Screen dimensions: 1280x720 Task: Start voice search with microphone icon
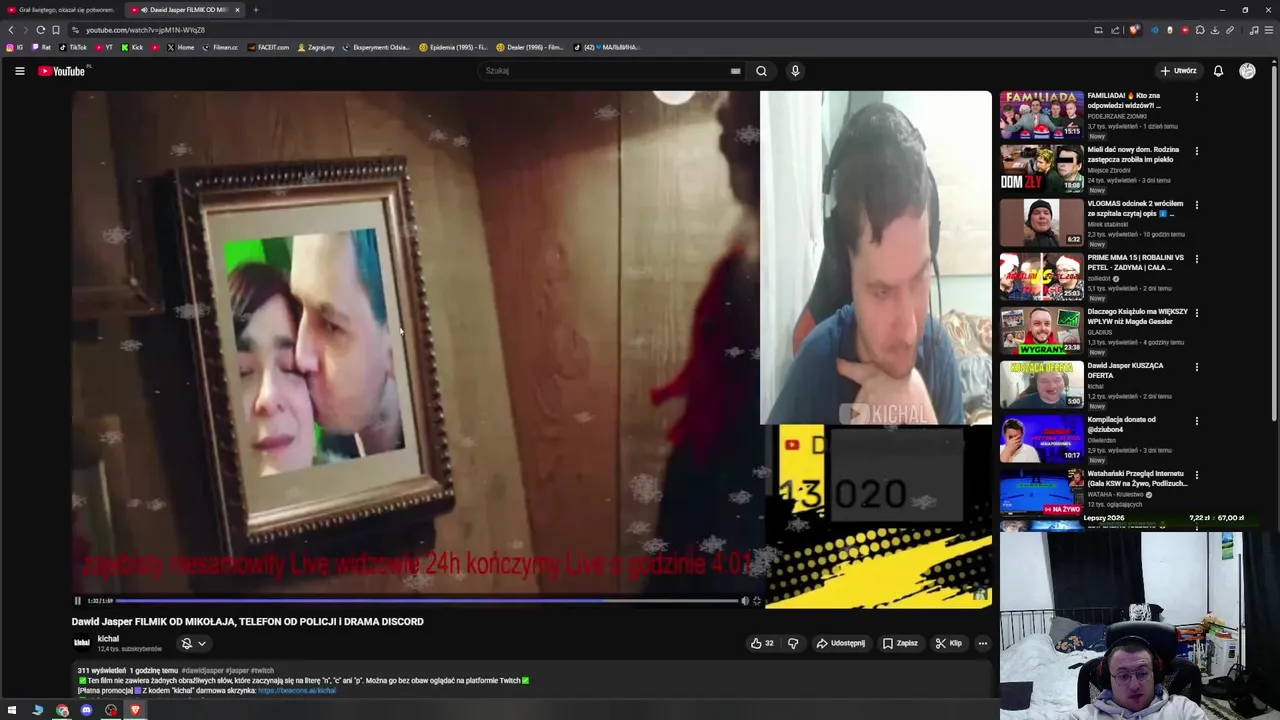(795, 71)
